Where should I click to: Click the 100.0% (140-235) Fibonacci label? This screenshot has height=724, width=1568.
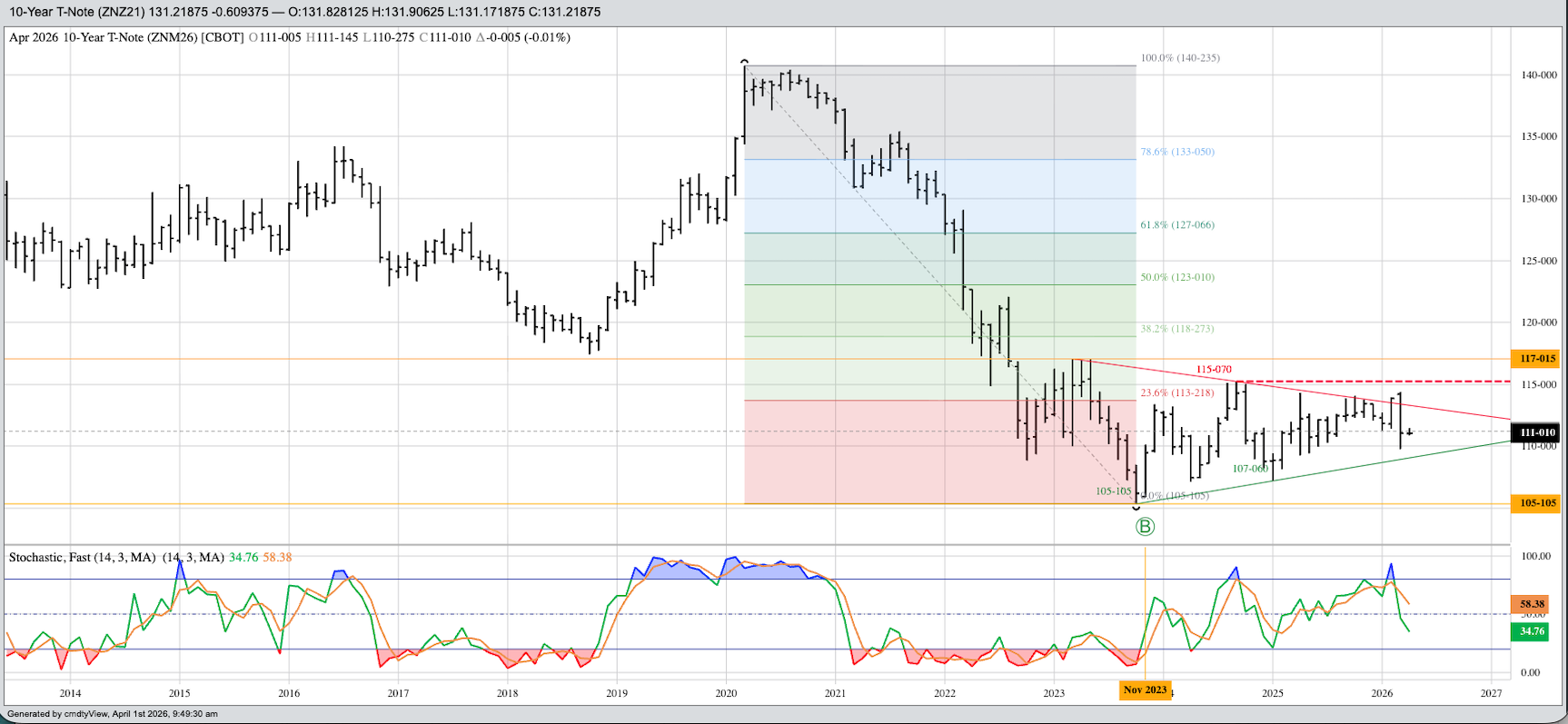(1179, 58)
